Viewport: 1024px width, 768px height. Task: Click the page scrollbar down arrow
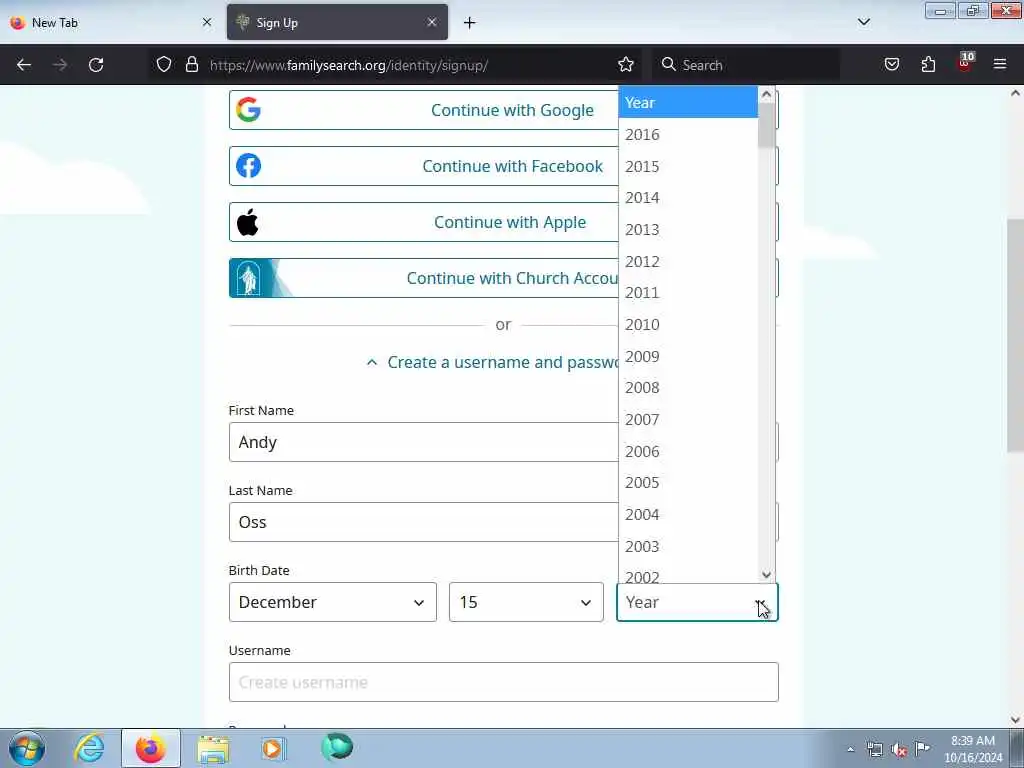pyautogui.click(x=1015, y=720)
